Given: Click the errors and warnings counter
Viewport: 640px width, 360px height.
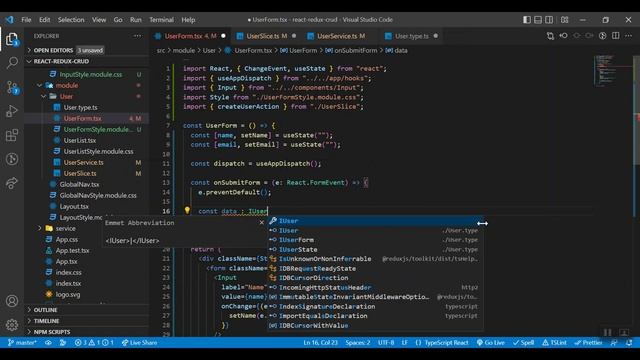Looking at the screenshot, I should point(94,342).
